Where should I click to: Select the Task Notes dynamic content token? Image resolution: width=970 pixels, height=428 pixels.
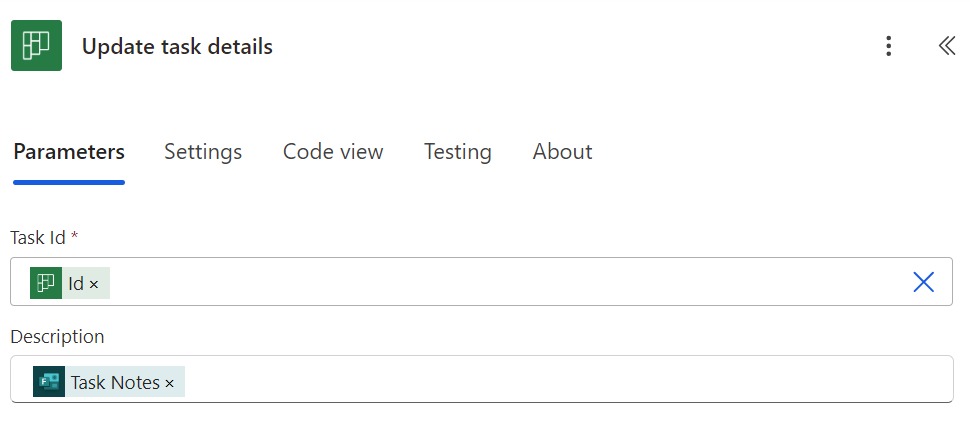tap(115, 382)
